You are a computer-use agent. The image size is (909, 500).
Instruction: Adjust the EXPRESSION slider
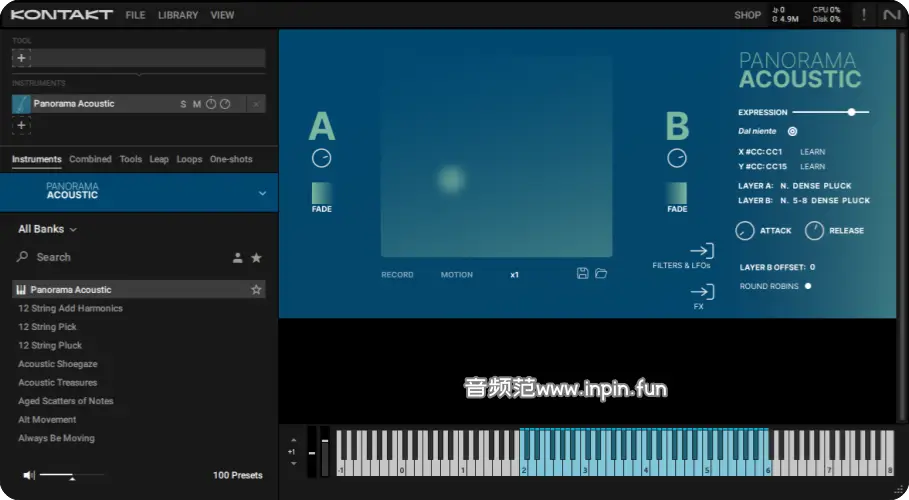tap(831, 112)
